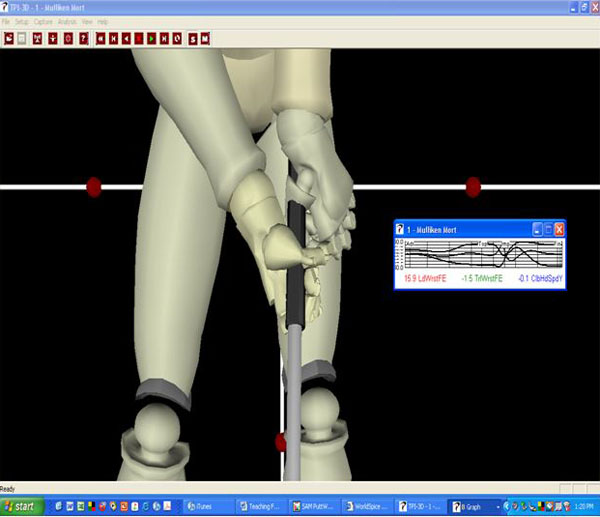
Task: Open the Help menu
Action: pos(102,22)
